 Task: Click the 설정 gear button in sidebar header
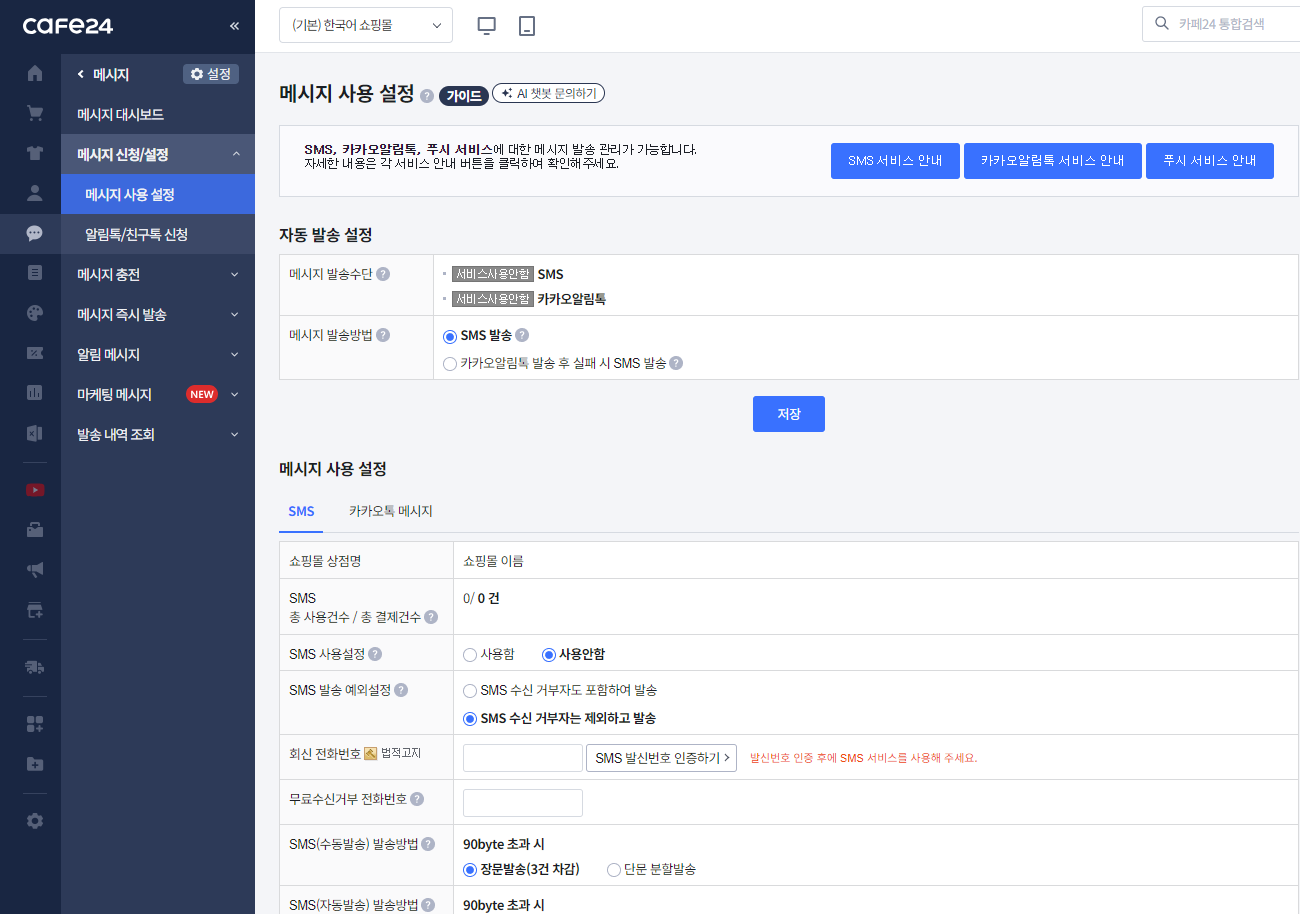coord(211,74)
